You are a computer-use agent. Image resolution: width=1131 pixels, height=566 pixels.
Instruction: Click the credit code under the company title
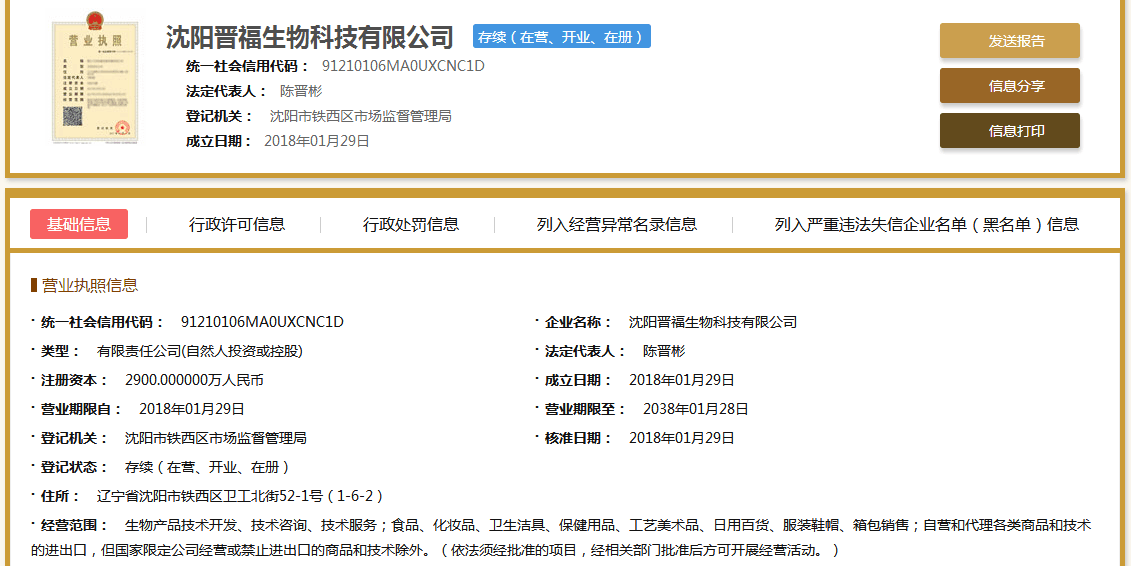pyautogui.click(x=403, y=66)
